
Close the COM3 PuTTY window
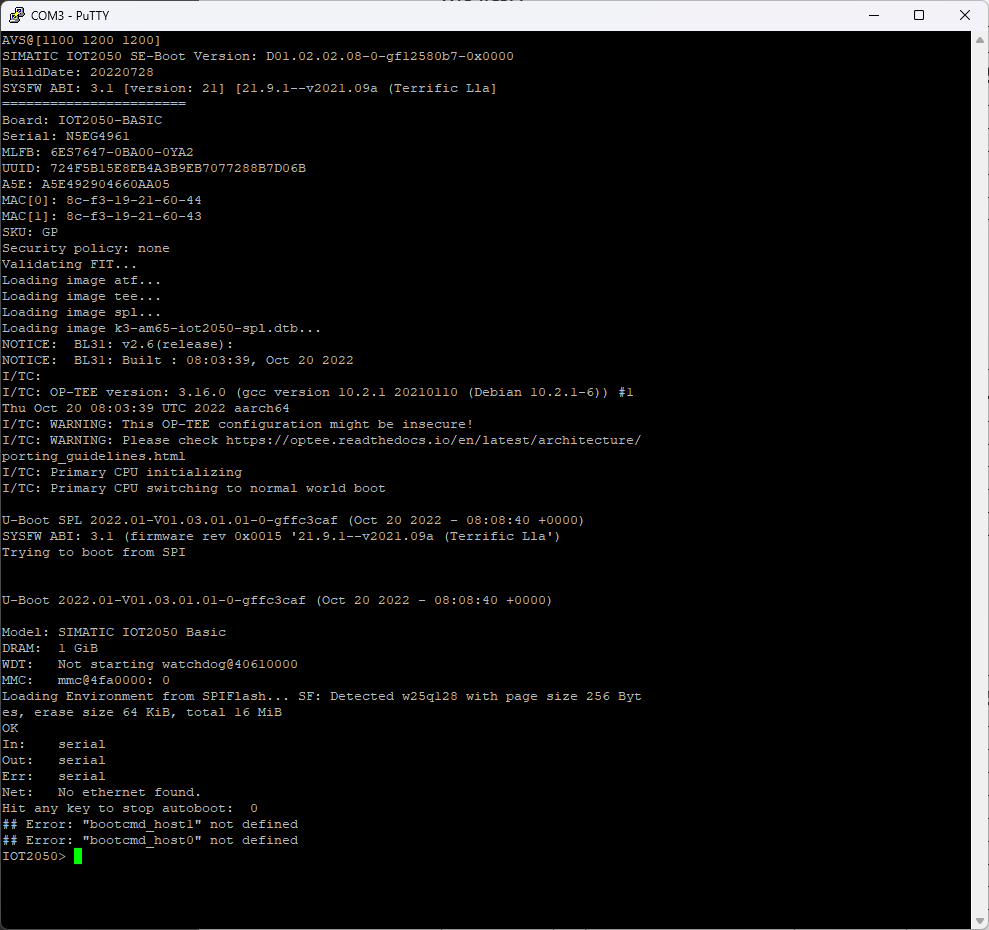[x=964, y=15]
